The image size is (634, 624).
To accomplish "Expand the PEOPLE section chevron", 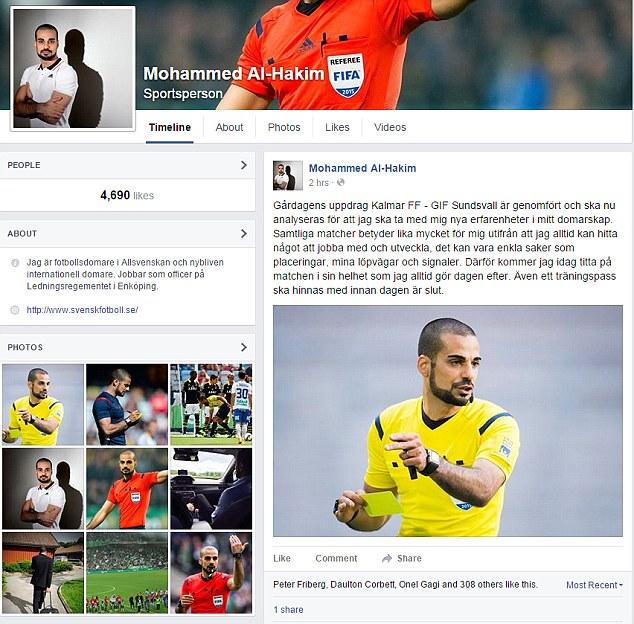I will pyautogui.click(x=243, y=165).
